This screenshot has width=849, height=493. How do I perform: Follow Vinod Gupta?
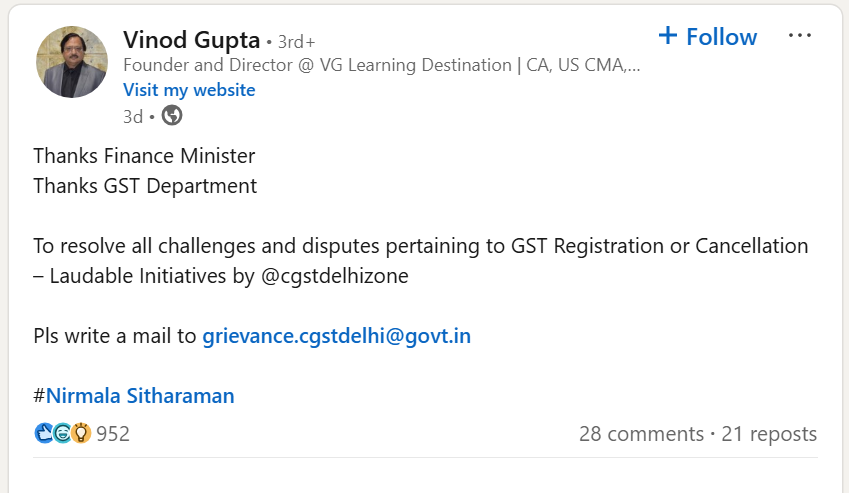pos(720,37)
